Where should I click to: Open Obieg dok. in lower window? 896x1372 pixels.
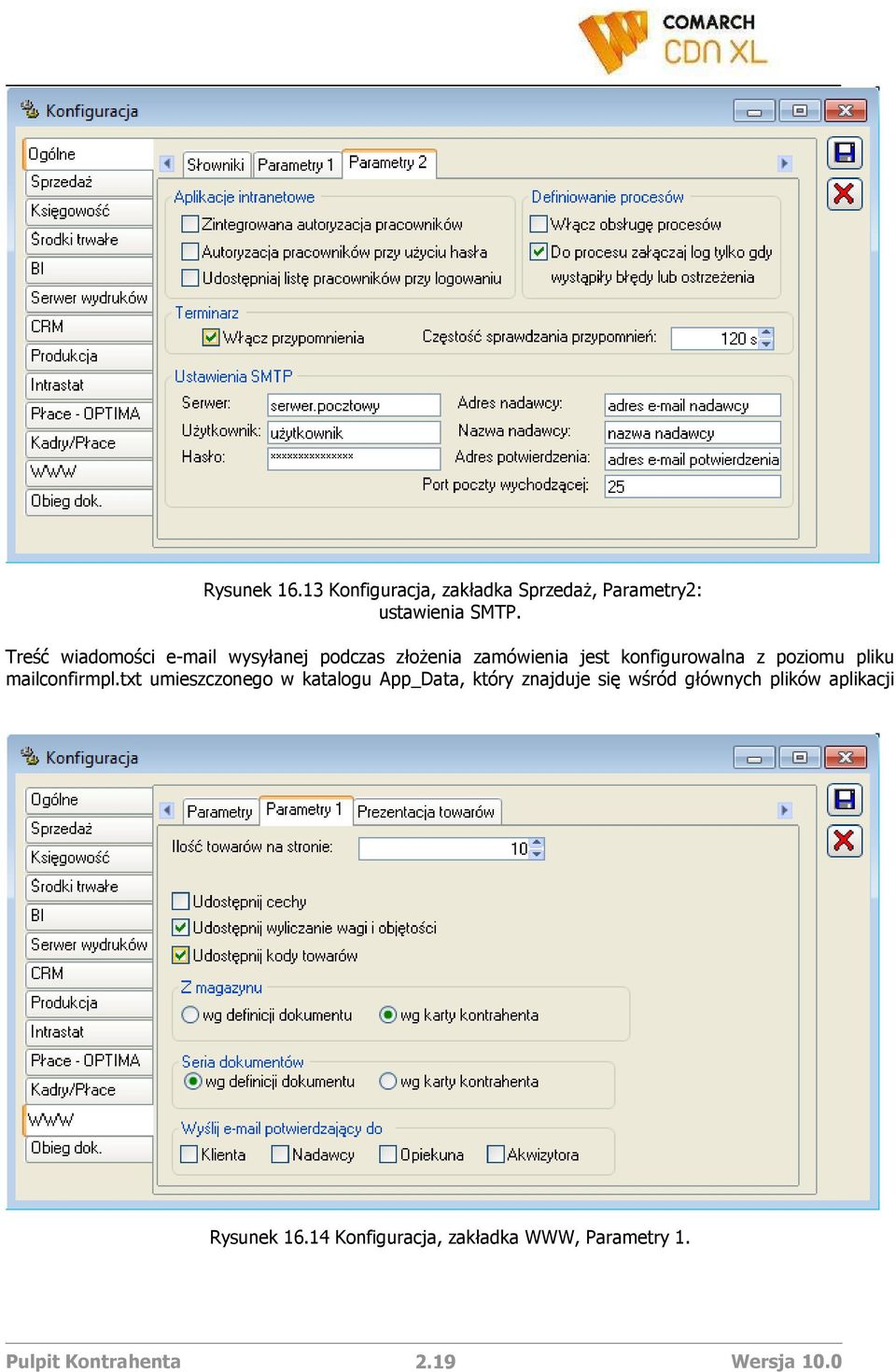(x=90, y=1148)
